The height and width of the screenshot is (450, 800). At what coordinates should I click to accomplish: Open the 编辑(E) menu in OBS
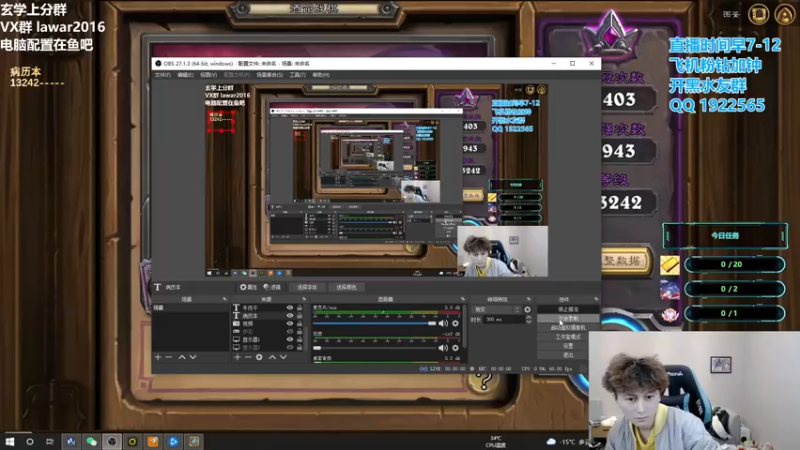pyautogui.click(x=185, y=75)
